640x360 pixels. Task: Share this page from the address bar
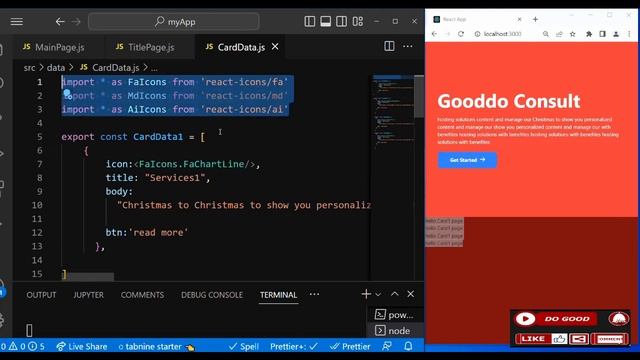(x=559, y=34)
